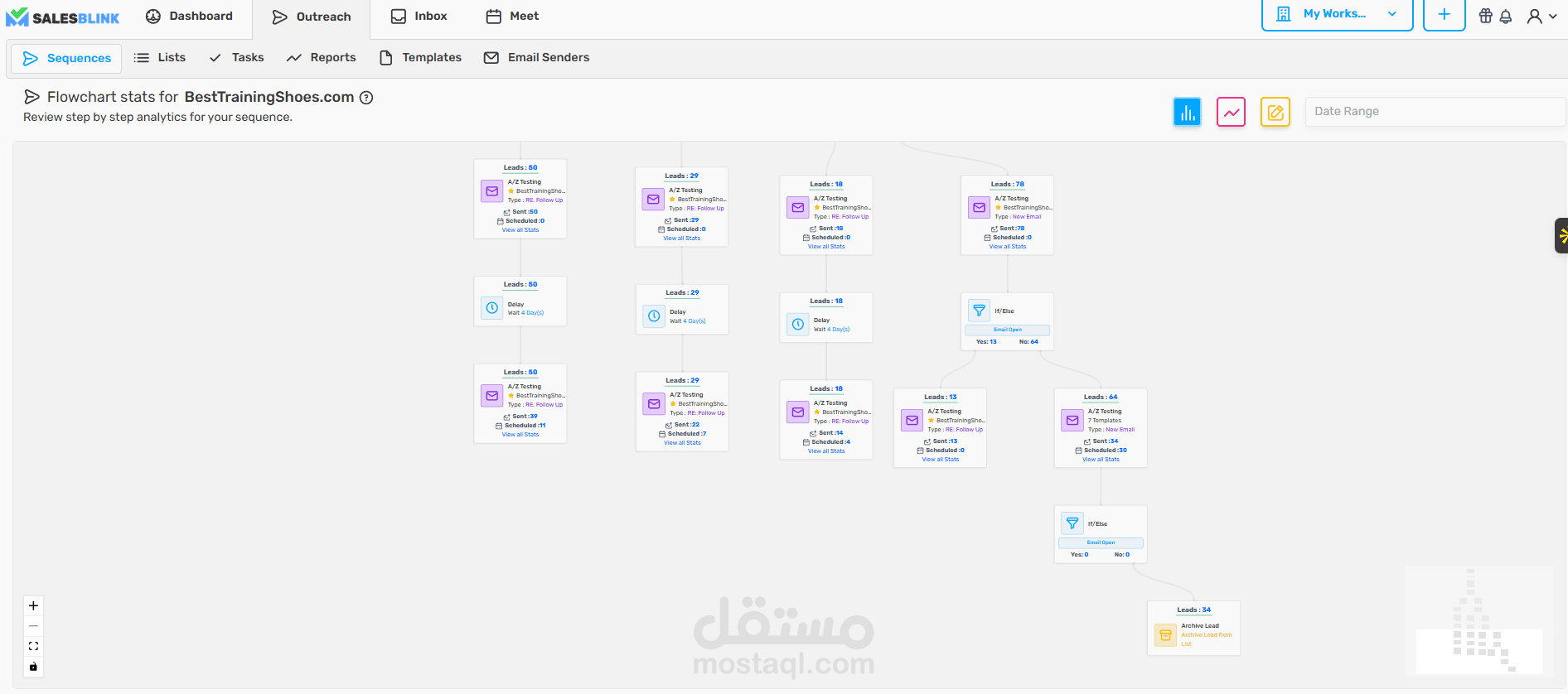
Task: Open the yellow side widget tab
Action: [1561, 235]
